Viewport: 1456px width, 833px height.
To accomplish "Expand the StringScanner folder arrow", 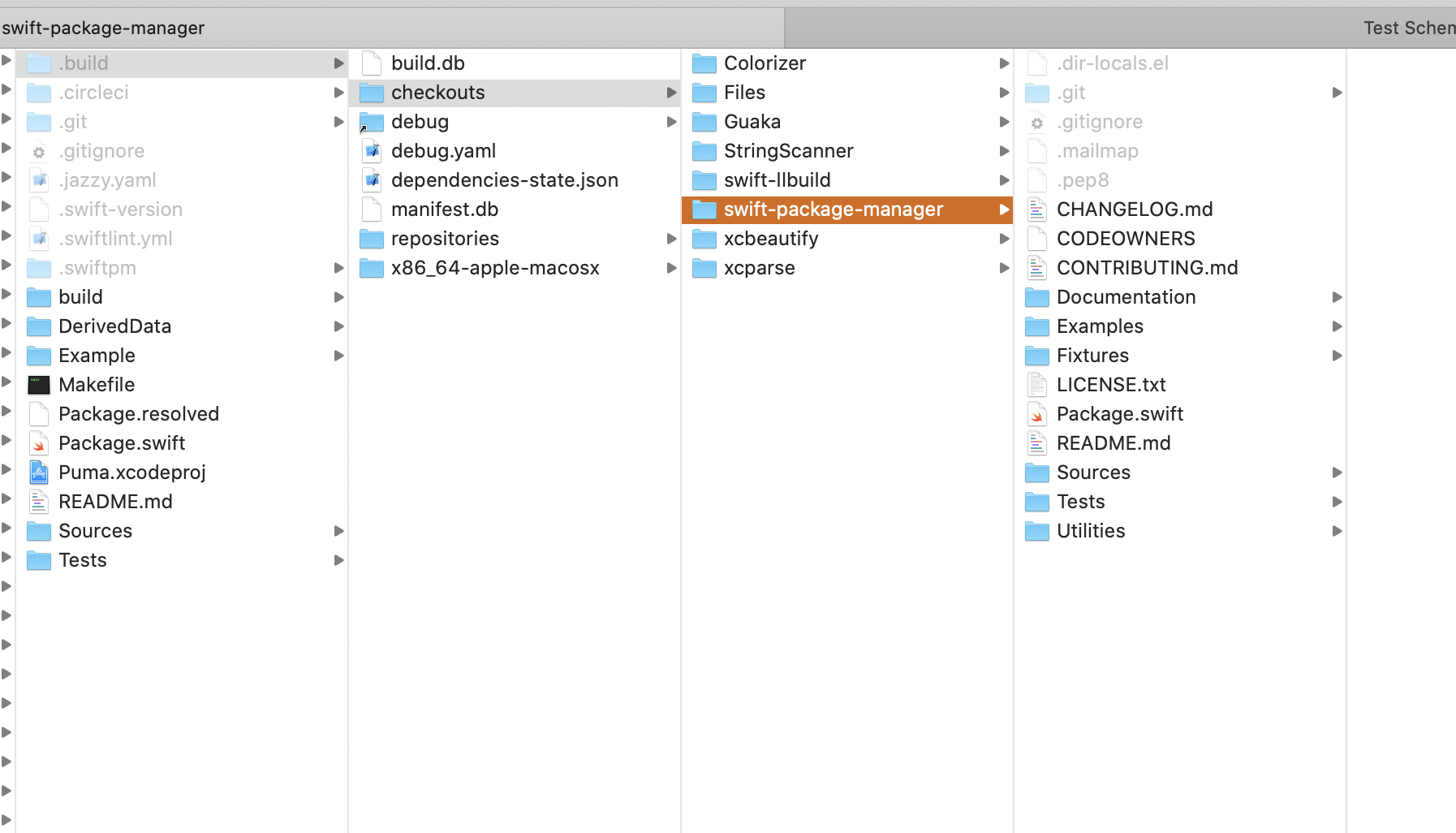I will pos(1005,151).
